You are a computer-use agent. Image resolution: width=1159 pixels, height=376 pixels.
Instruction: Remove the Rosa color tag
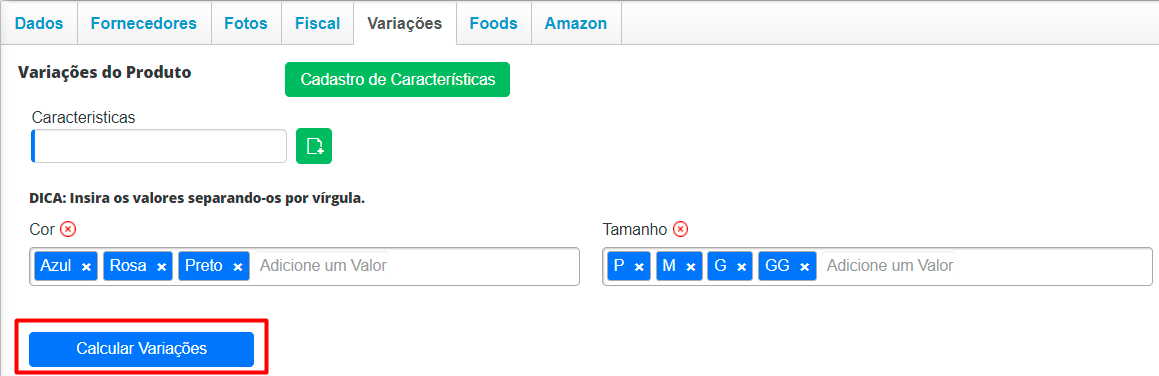coord(161,267)
